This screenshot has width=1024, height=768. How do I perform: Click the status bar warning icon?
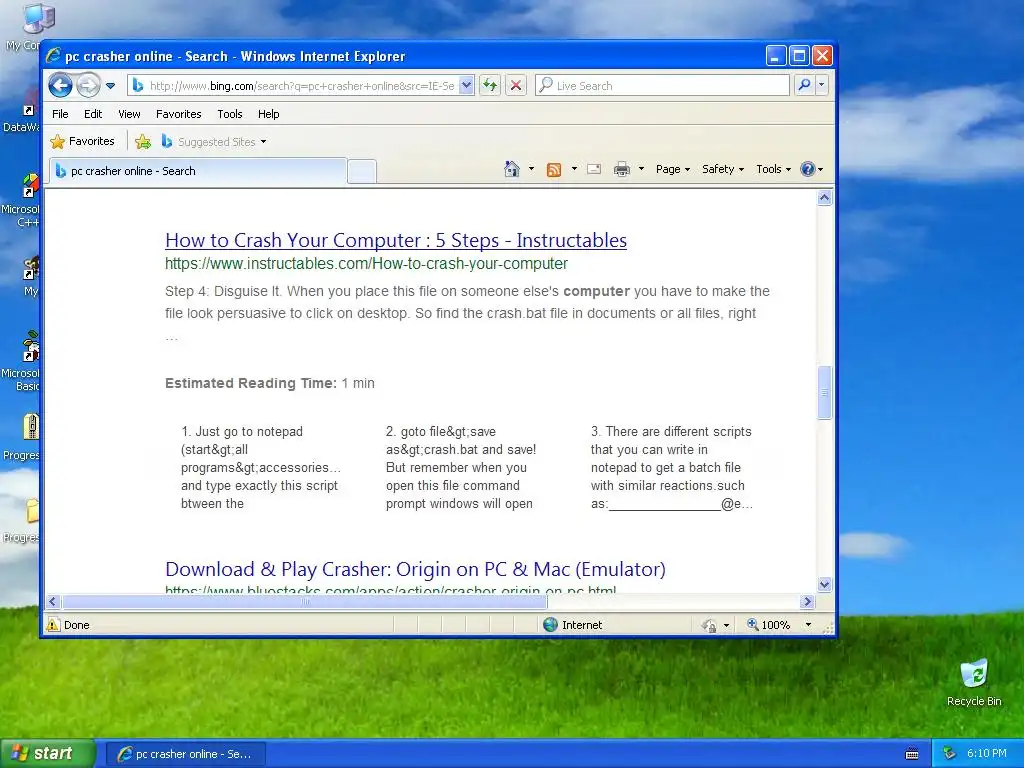[x=53, y=624]
